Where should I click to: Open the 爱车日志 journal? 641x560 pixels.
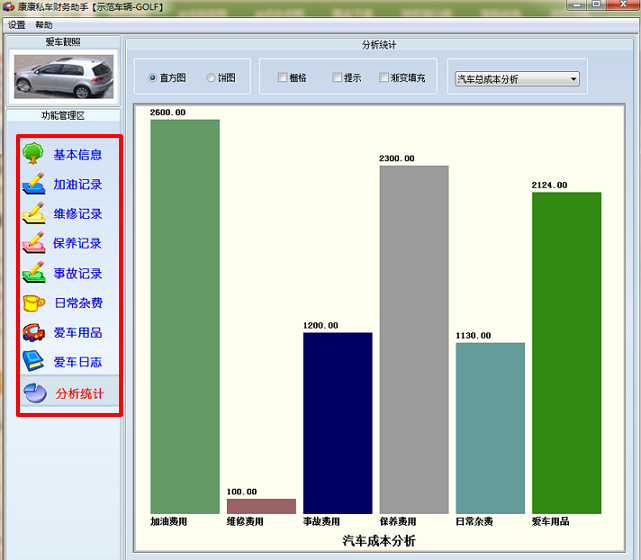[78, 362]
